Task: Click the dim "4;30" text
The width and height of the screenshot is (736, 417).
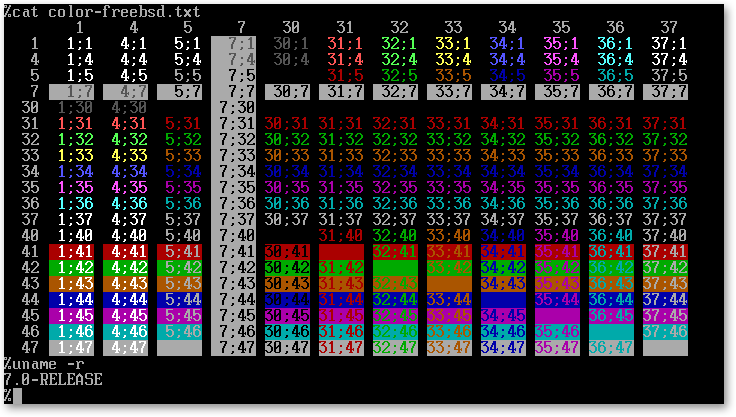Action: click(130, 108)
